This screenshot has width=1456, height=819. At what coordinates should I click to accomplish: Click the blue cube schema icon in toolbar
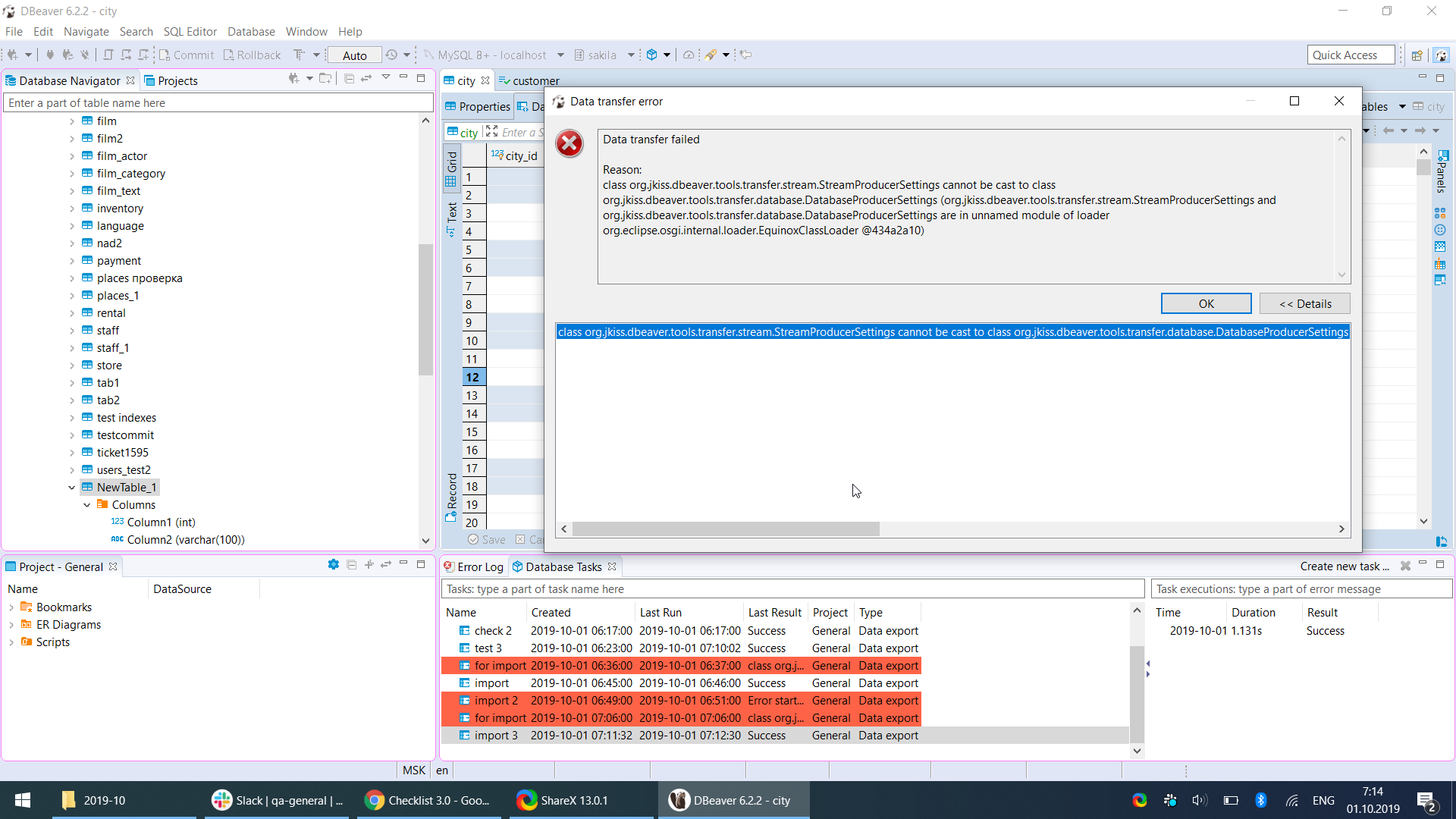(651, 55)
